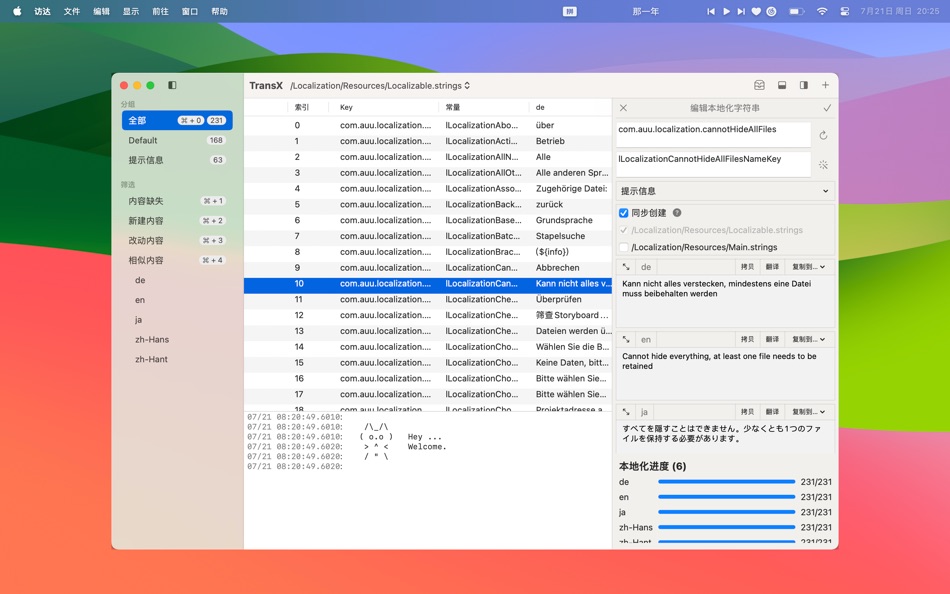The image size is (950, 594).
Task: Click the 翻译 button for the de translation
Action: [773, 267]
